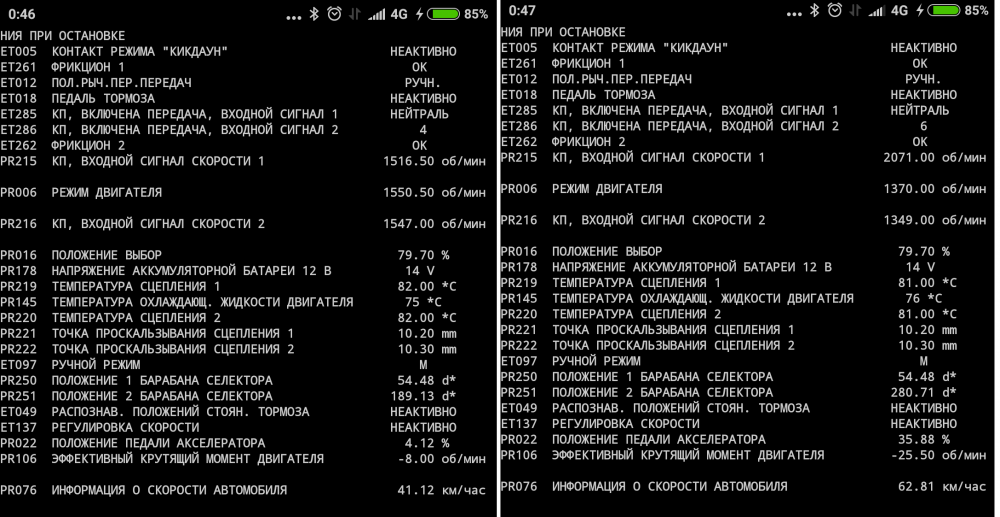Select vehicle speed value 41.12 км/час

pyautogui.click(x=441, y=490)
